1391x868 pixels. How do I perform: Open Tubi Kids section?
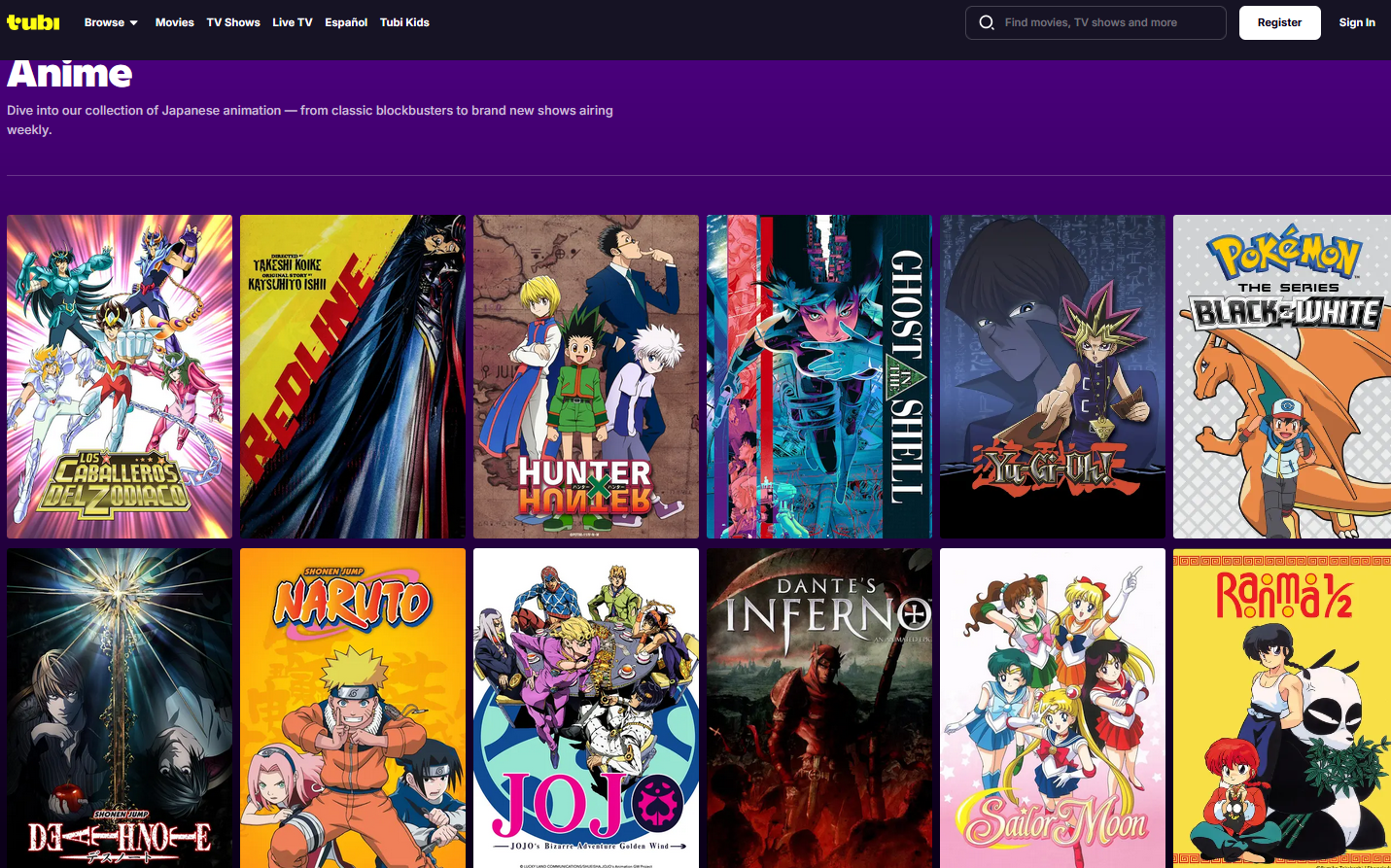click(x=404, y=22)
